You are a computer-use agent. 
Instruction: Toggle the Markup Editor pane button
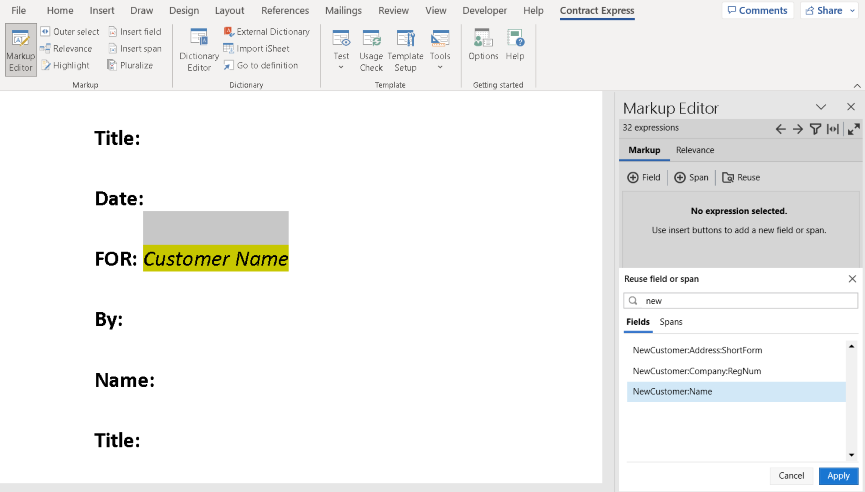coord(21,49)
